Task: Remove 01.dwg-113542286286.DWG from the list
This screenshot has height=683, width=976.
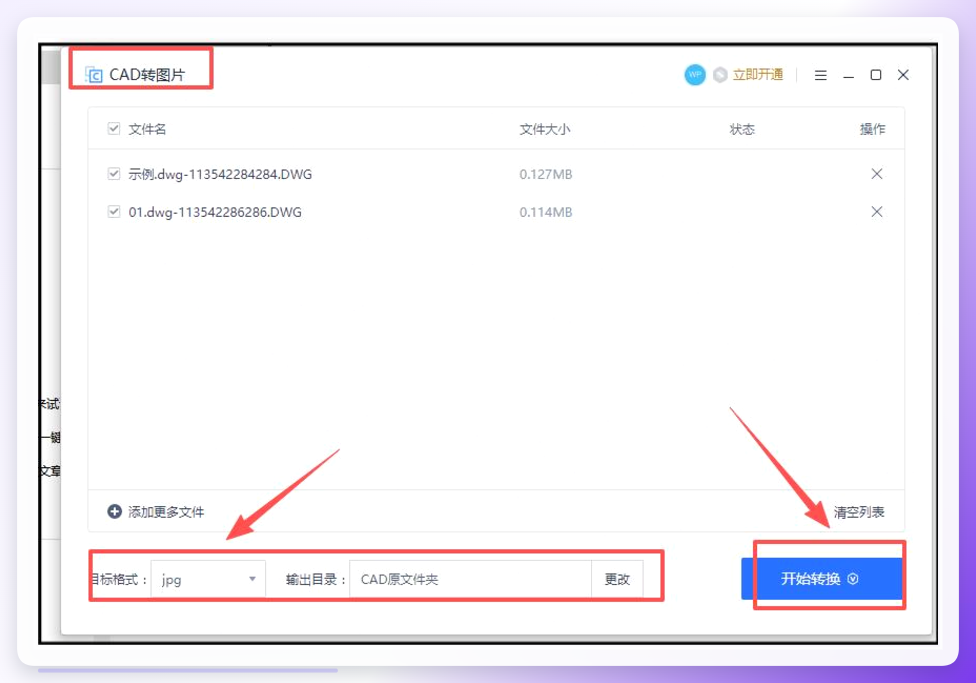Action: coord(876,212)
